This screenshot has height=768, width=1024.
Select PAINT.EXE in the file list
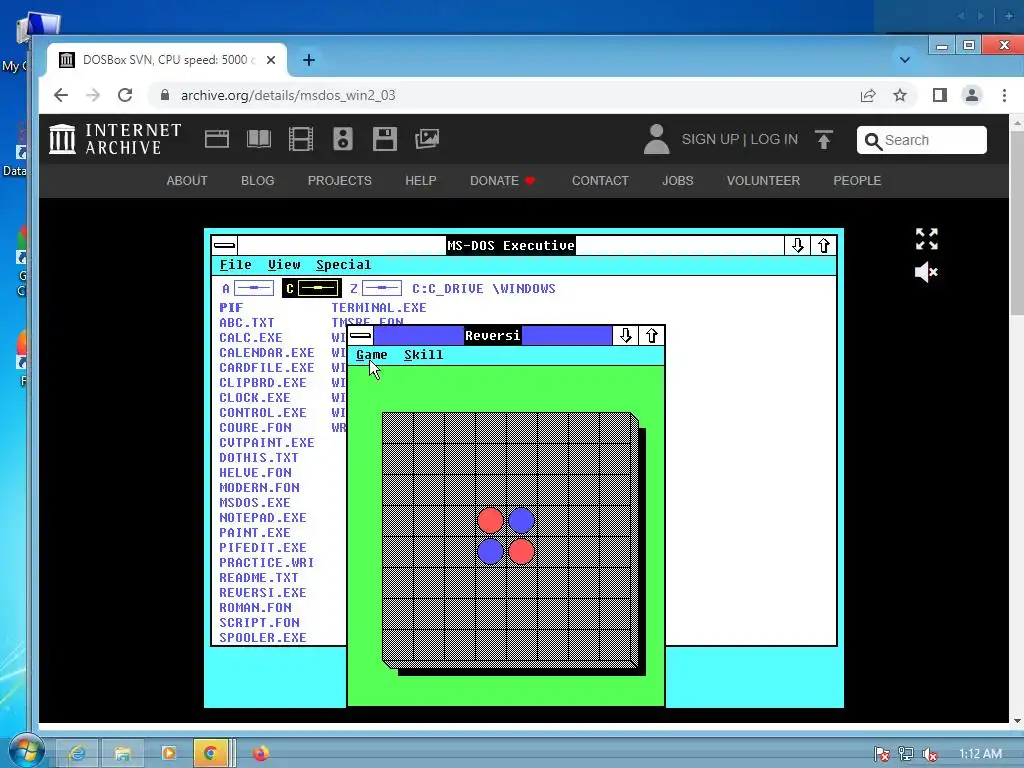pyautogui.click(x=255, y=532)
